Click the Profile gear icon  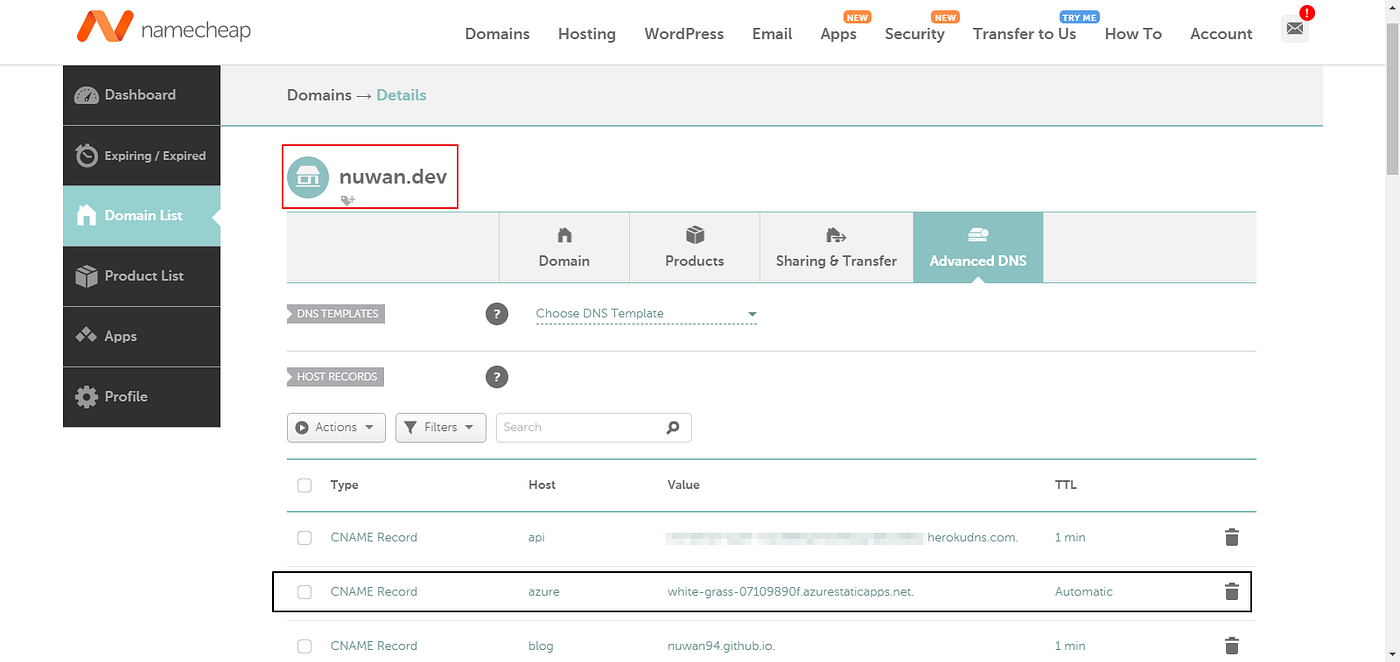(87, 396)
